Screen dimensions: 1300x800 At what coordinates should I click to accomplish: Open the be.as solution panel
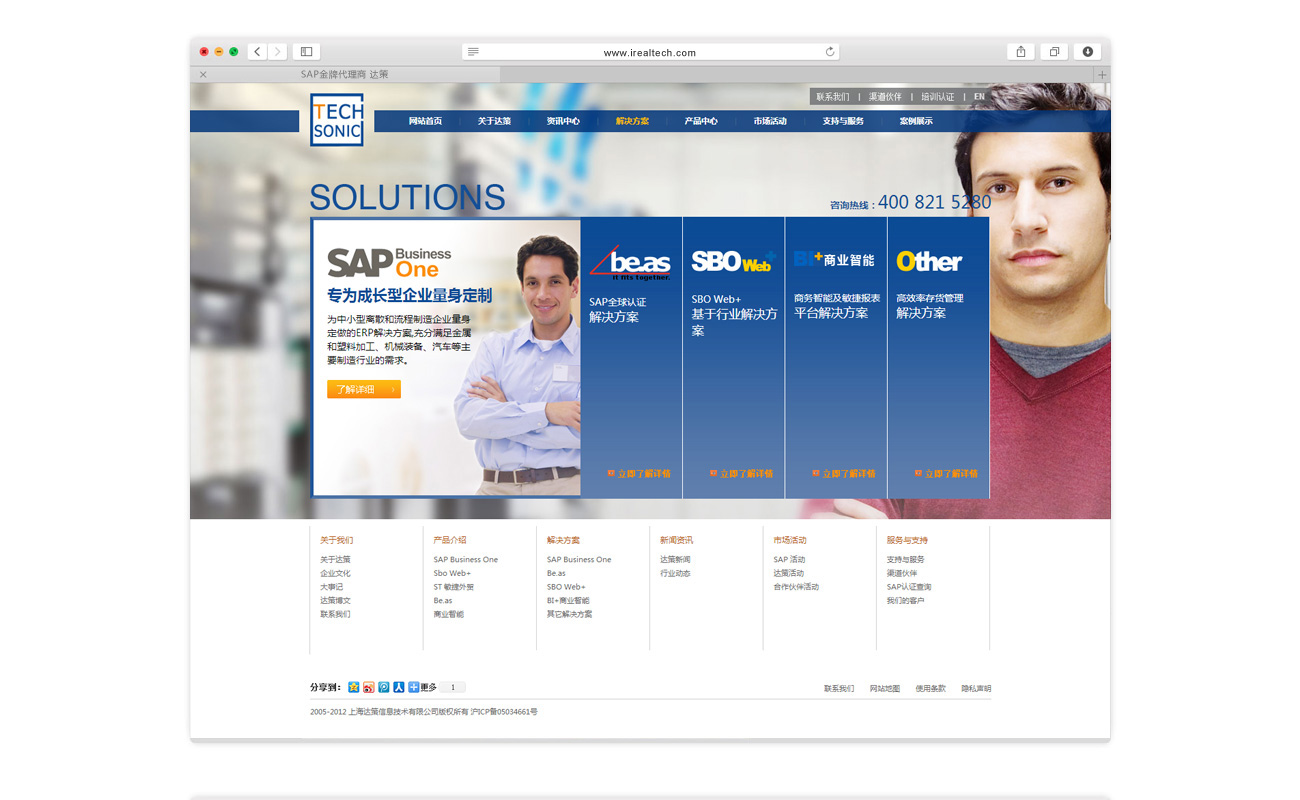pyautogui.click(x=631, y=358)
